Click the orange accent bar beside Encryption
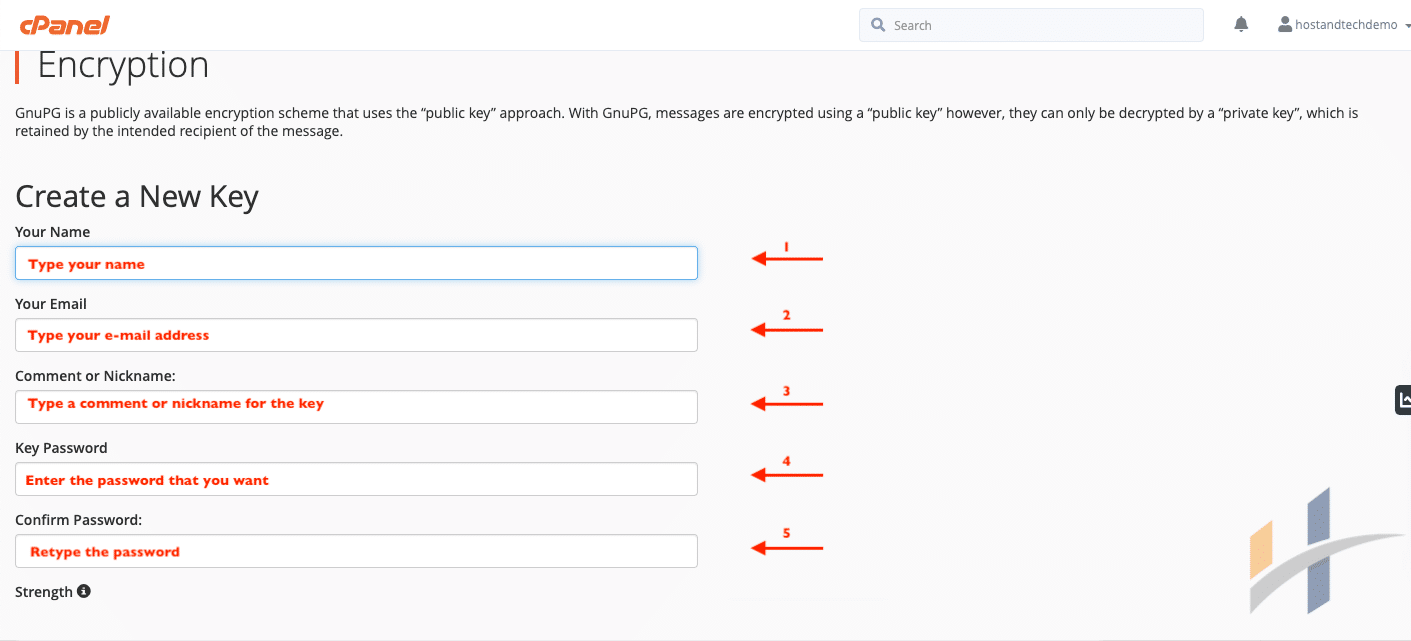Screen dimensions: 1411x641 [16, 64]
